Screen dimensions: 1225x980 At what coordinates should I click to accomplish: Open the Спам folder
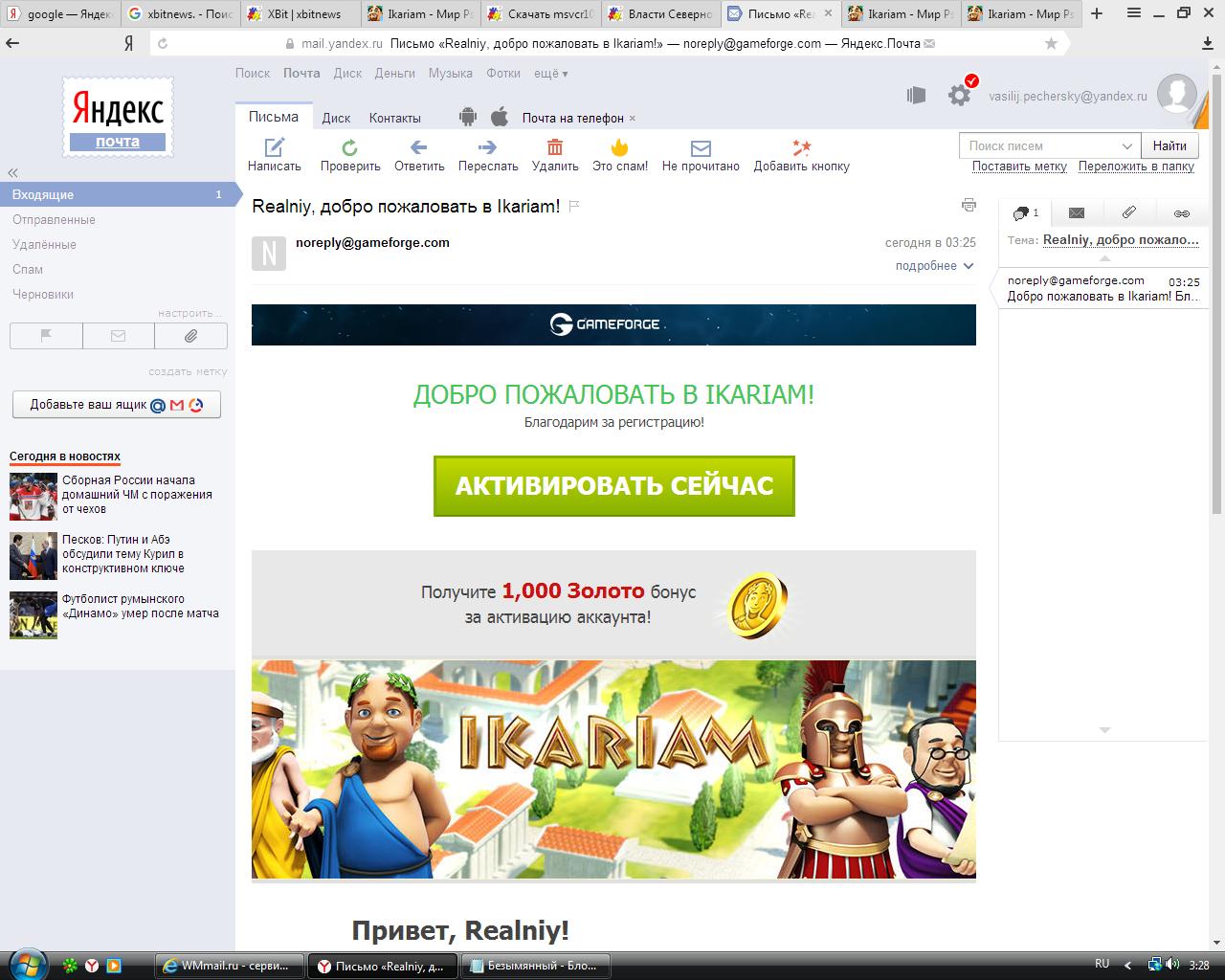click(28, 269)
